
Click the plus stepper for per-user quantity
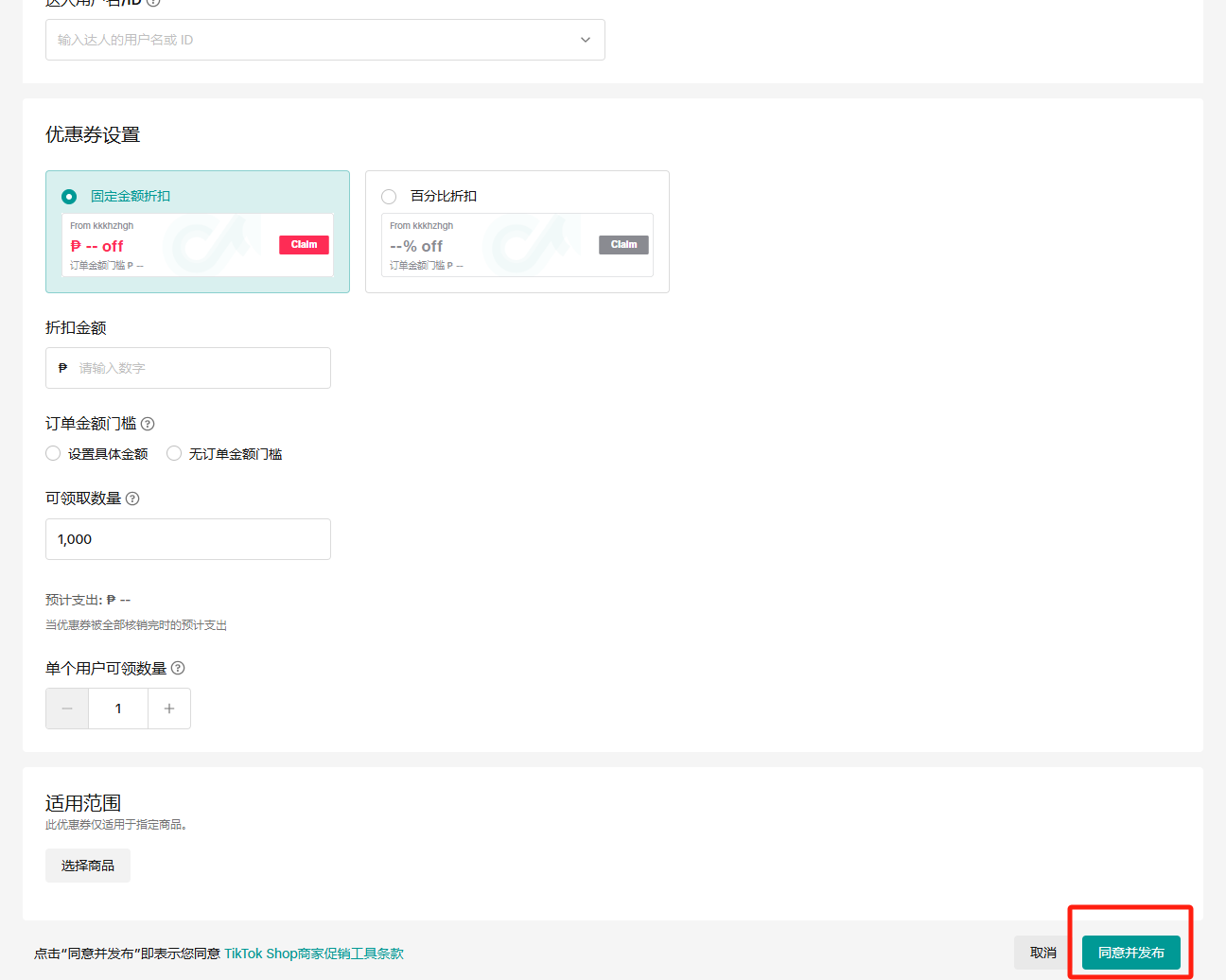tap(169, 709)
